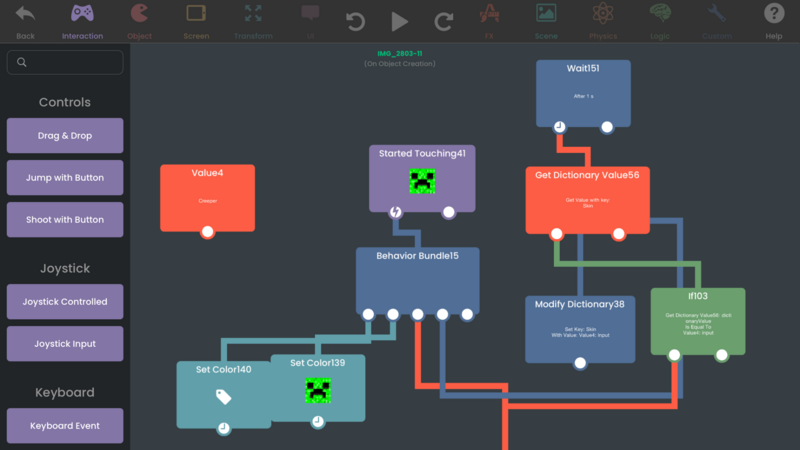The image size is (800, 450).
Task: Click the second output port of Get Dictionary Value56
Action: click(618, 234)
